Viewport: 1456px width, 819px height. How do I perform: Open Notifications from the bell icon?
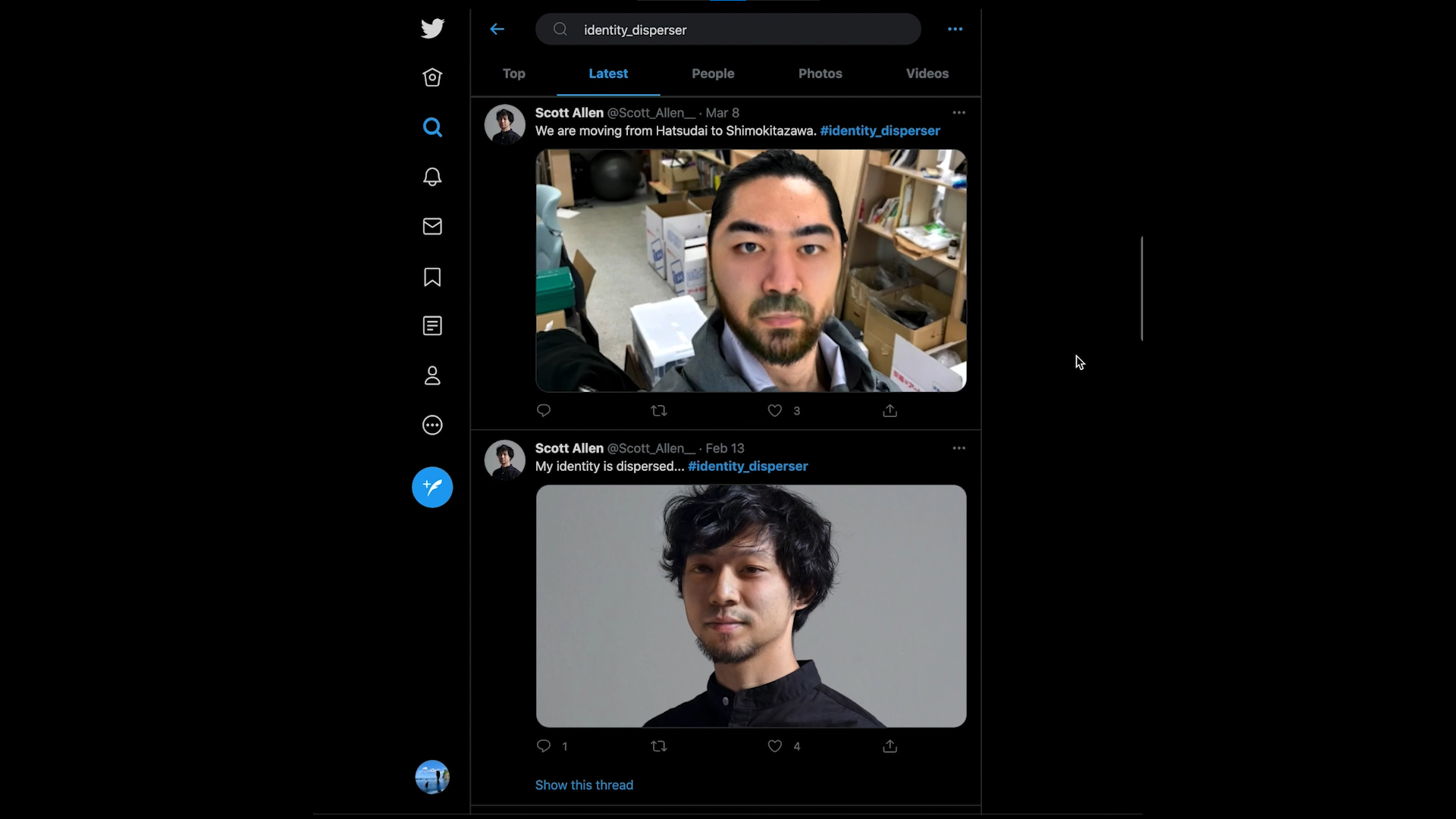click(x=432, y=177)
